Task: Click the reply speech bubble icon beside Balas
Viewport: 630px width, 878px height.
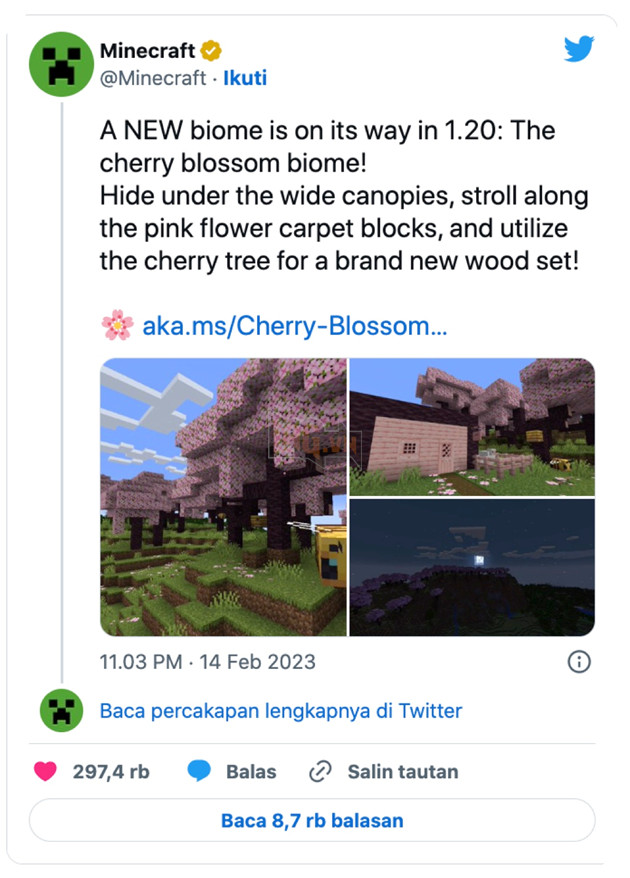Action: pos(200,771)
